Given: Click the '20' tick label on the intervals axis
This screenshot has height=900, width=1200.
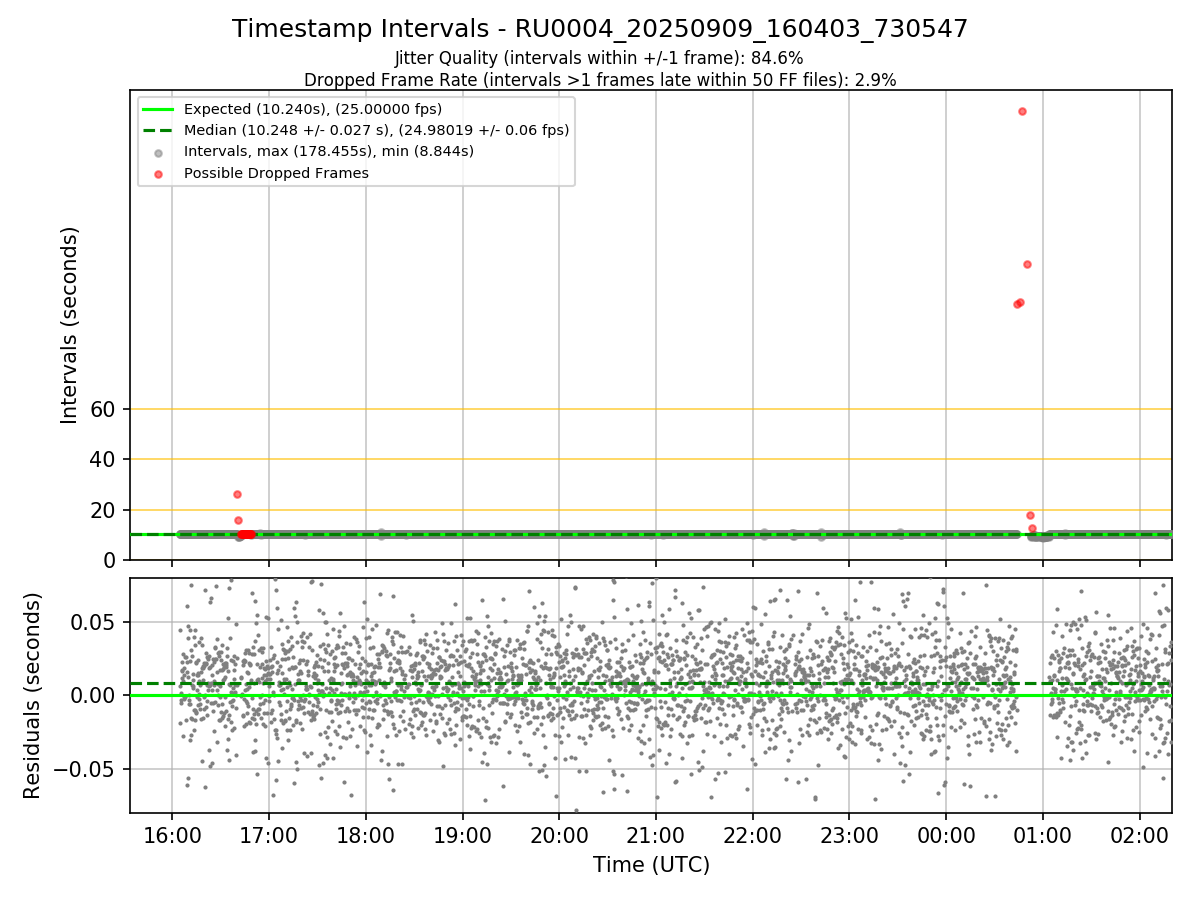Looking at the screenshot, I should tap(105, 510).
